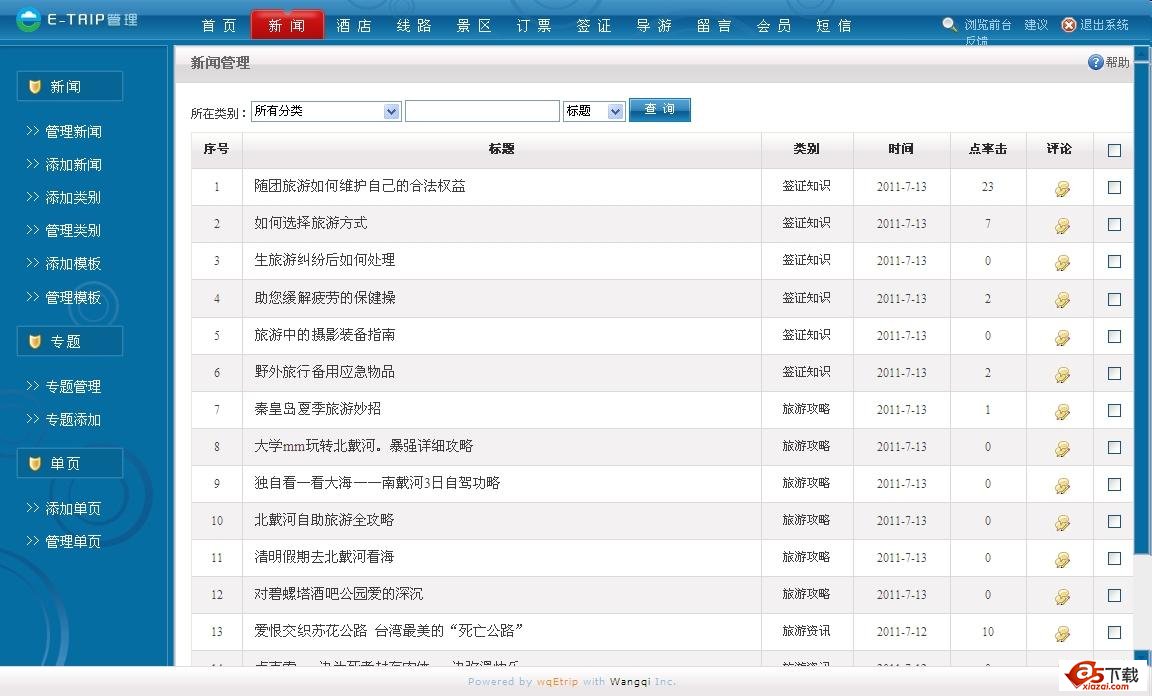The width and height of the screenshot is (1152, 696).
Task: Click the magnifier browse frontend icon
Action: pos(950,25)
